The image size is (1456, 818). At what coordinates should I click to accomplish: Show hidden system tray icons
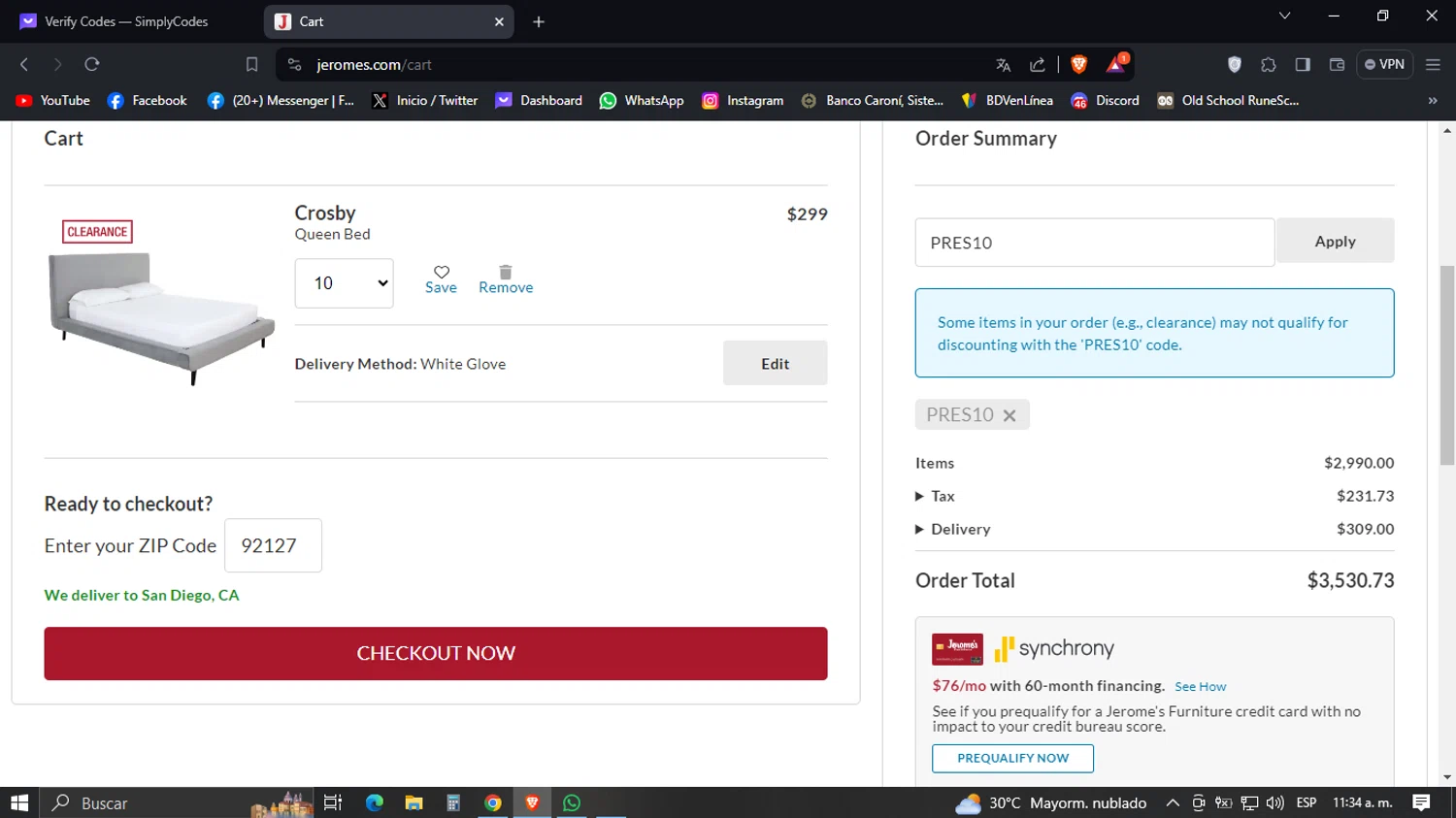pyautogui.click(x=1173, y=802)
